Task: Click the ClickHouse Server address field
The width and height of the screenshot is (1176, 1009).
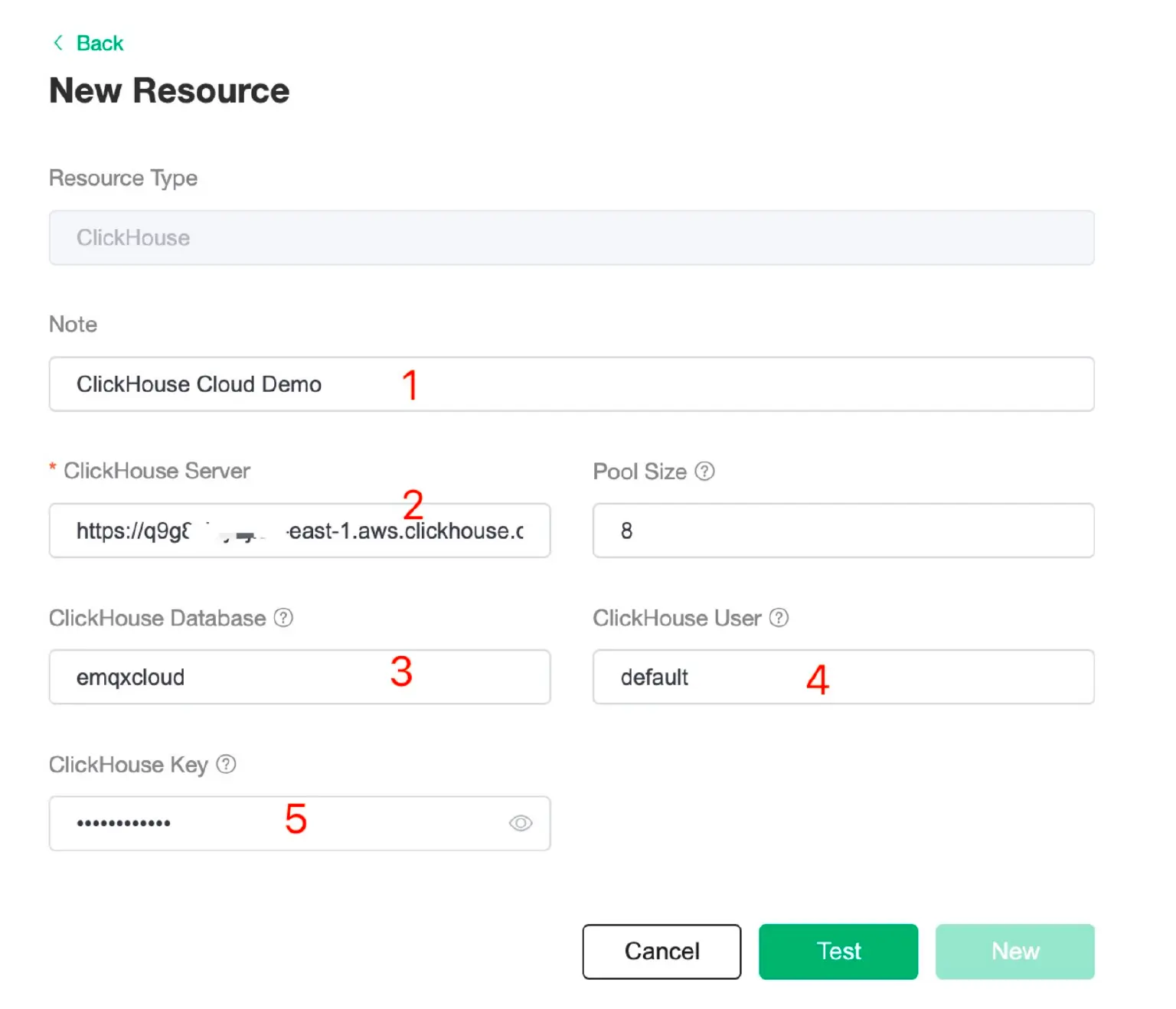Action: (299, 531)
